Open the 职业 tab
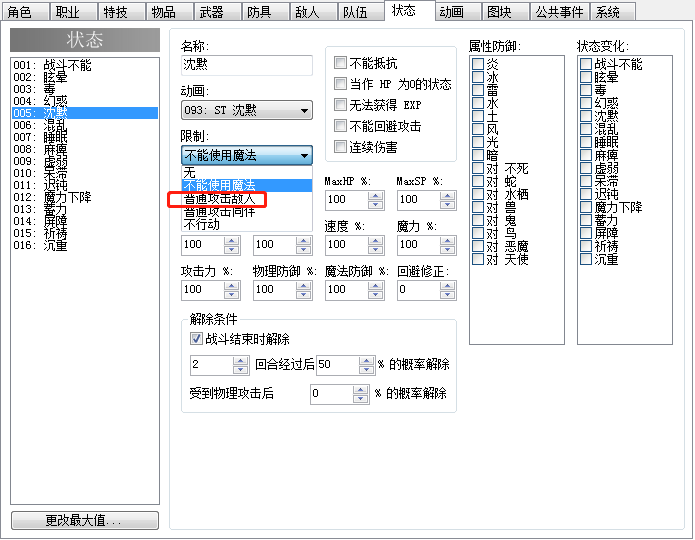The width and height of the screenshot is (695, 540). 73,12
